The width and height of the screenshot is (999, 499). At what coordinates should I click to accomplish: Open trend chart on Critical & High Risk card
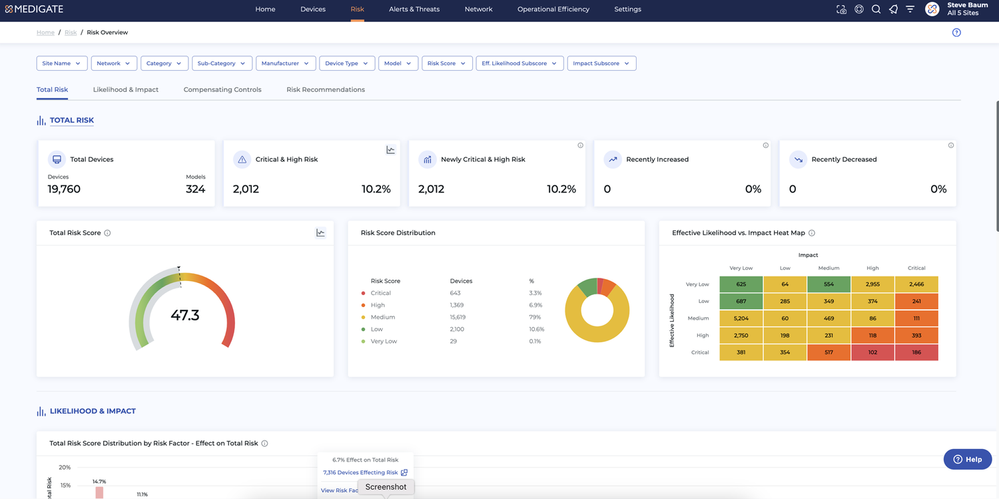[391, 150]
